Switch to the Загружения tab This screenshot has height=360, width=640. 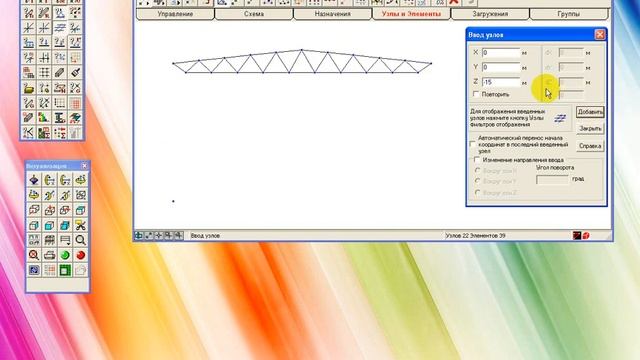tap(490, 14)
